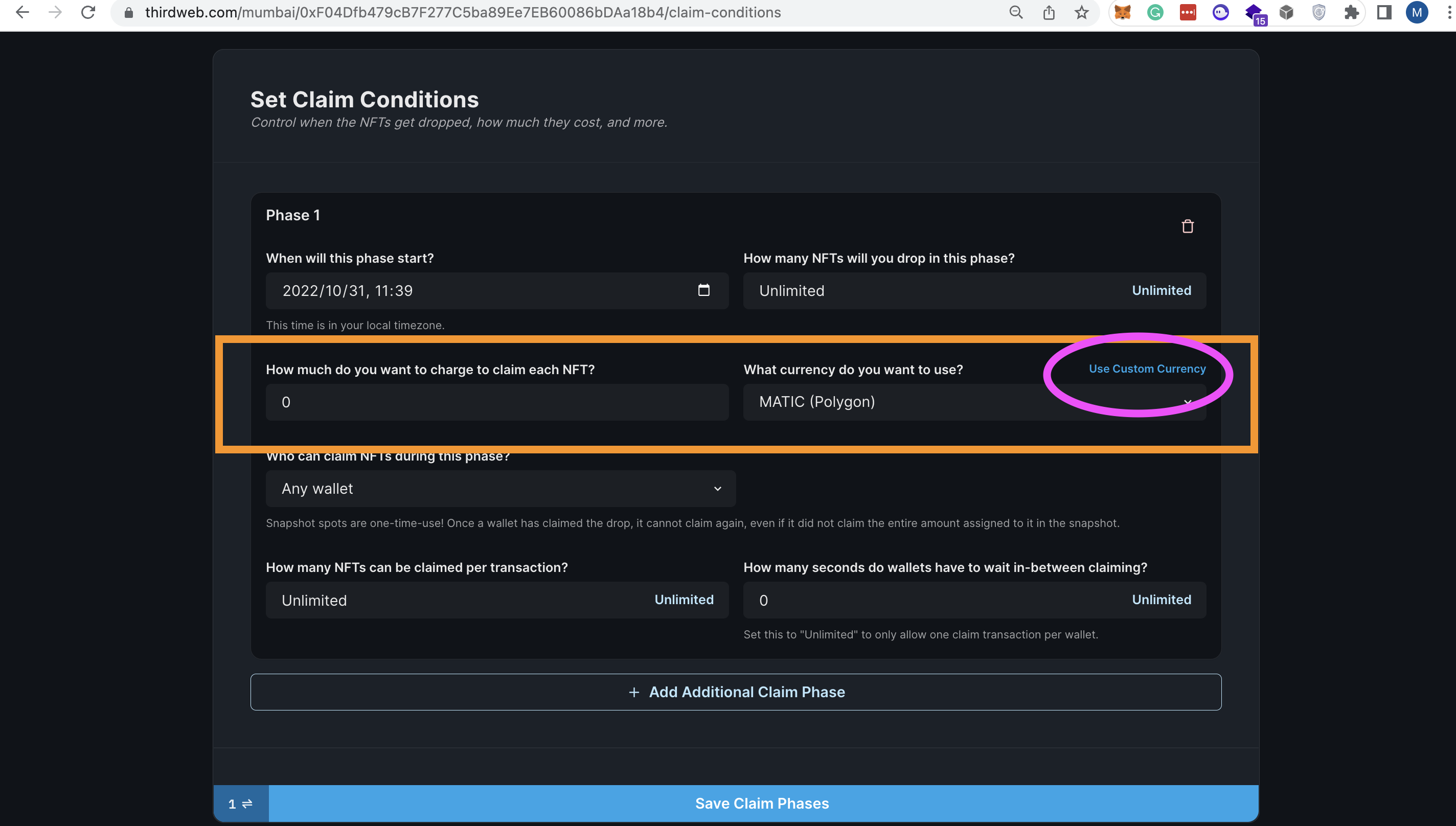Click Add Additional Claim Phase button
Screen dimensions: 1456x826
click(x=735, y=692)
